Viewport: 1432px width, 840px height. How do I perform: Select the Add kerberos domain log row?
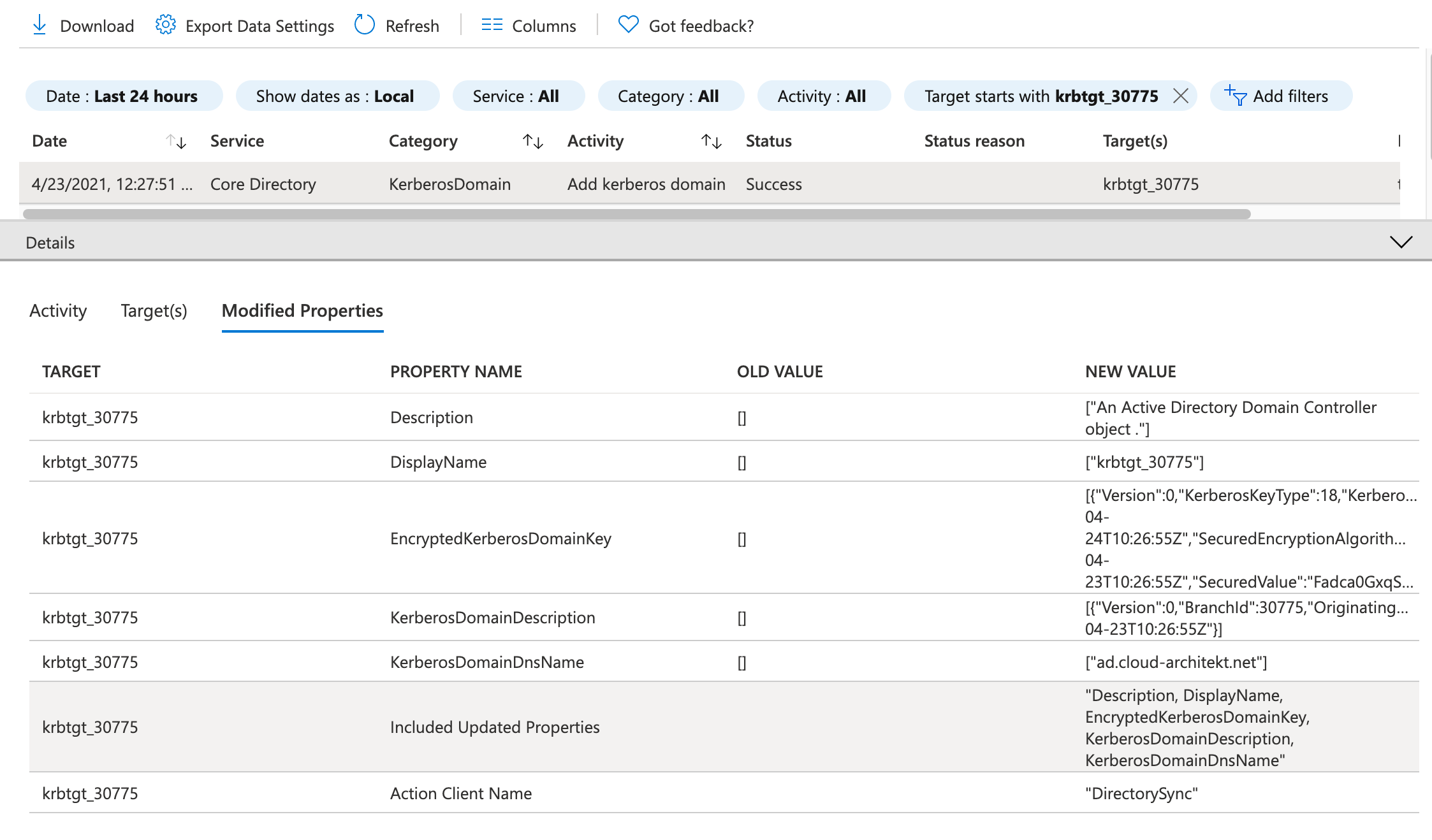(x=709, y=184)
